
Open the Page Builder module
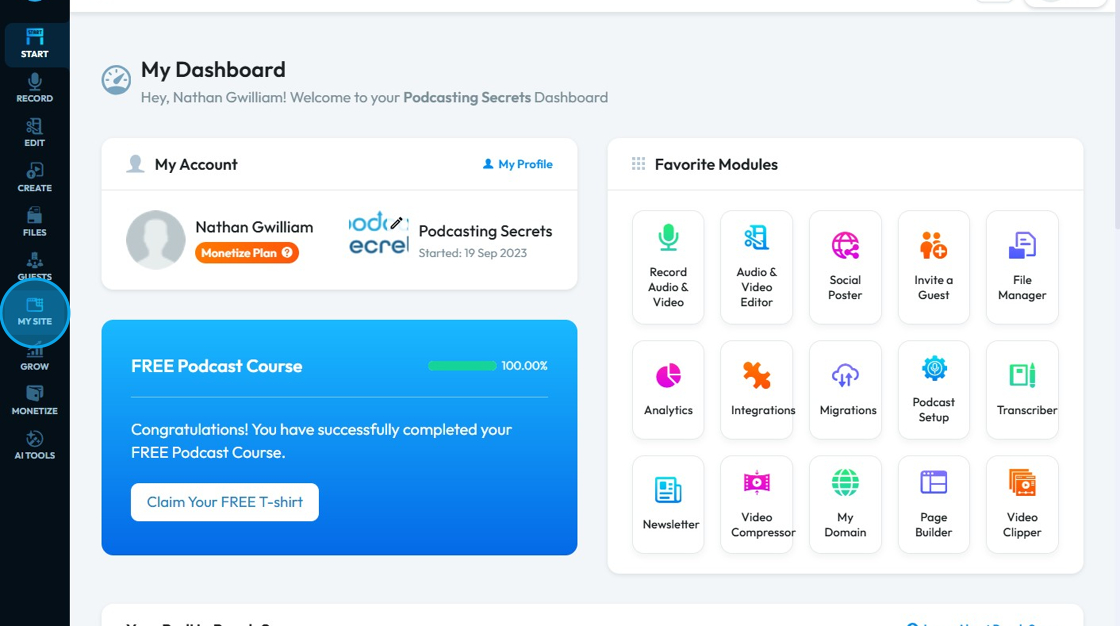[x=933, y=504]
